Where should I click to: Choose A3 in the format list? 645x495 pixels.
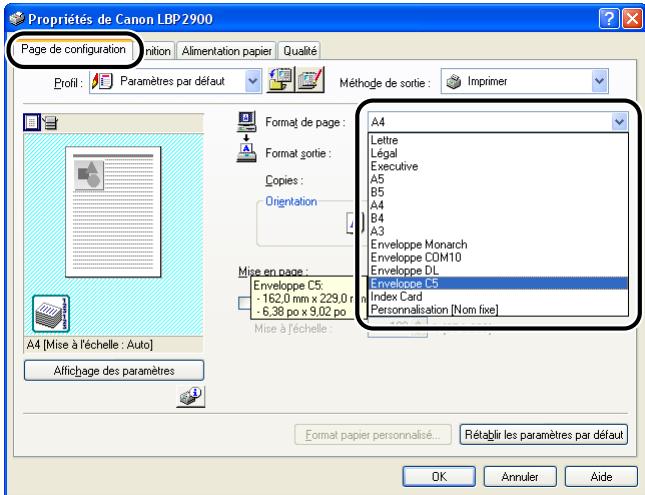click(x=498, y=231)
